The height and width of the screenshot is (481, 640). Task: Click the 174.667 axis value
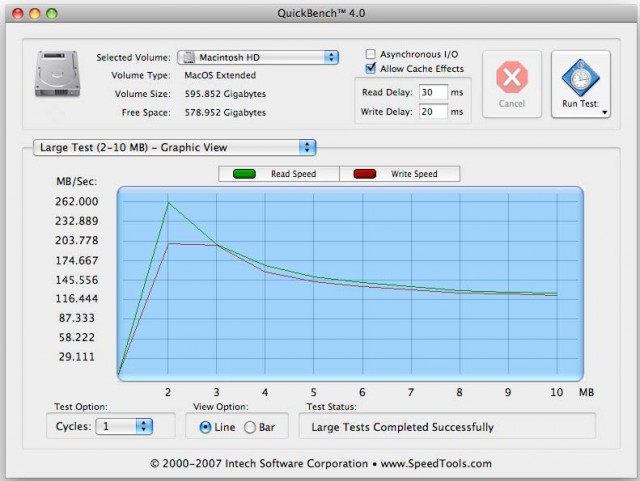(x=77, y=260)
